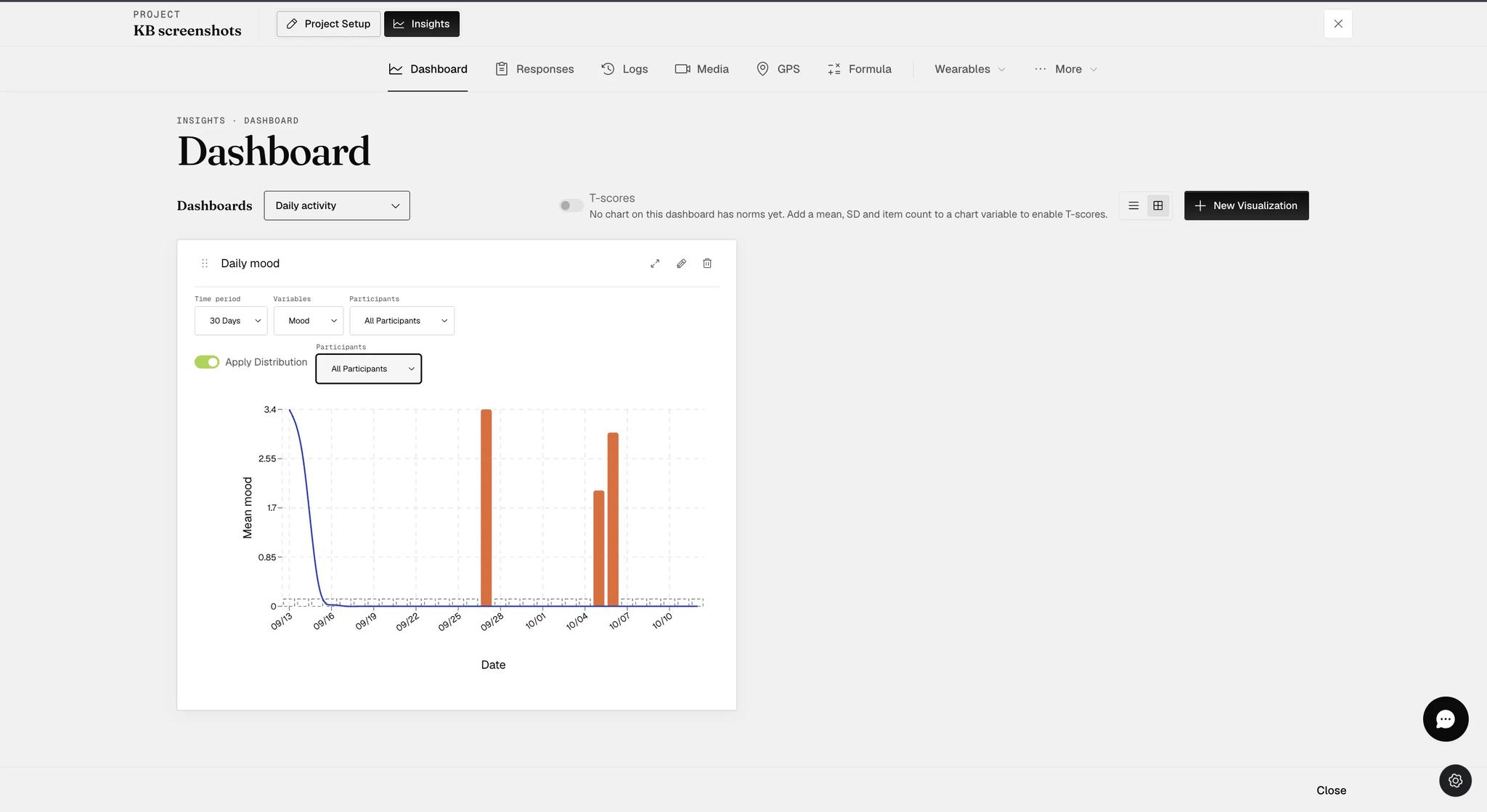1487x812 pixels.
Task: Click the Insights button
Action: [x=422, y=24]
